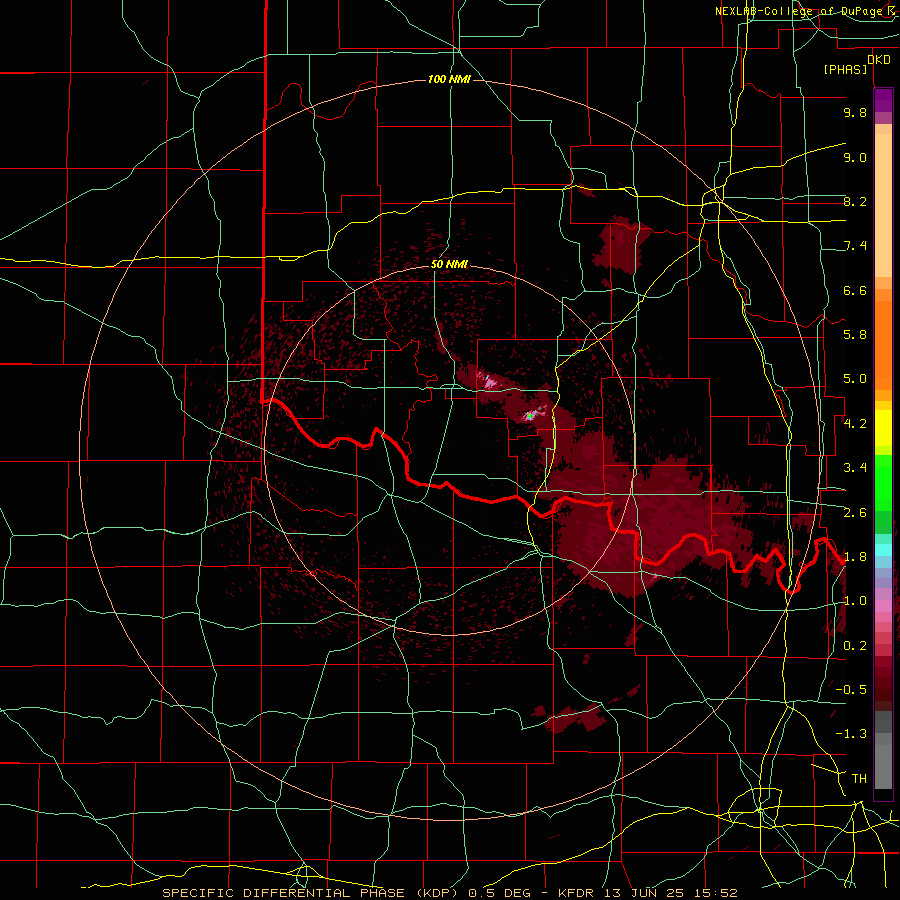
Task: Click the 5.0 value on the color scale
Action: [855, 379]
